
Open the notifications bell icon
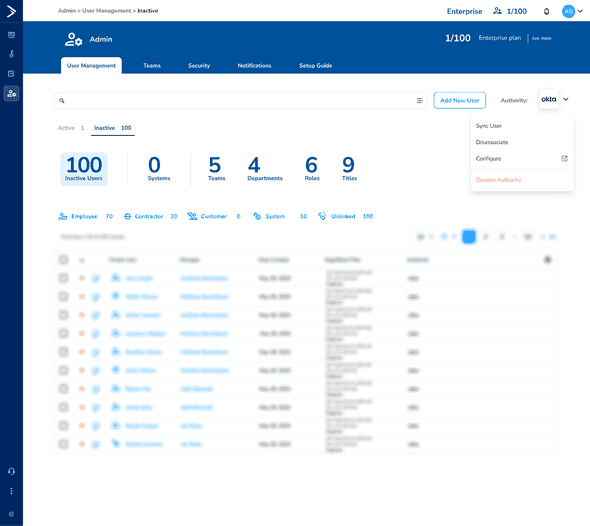[546, 11]
